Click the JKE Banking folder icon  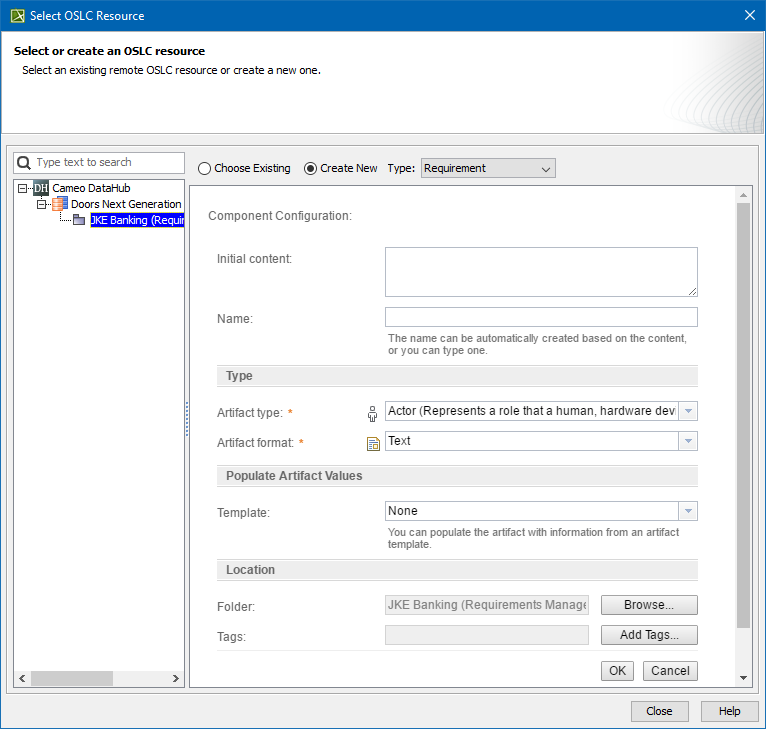click(79, 220)
